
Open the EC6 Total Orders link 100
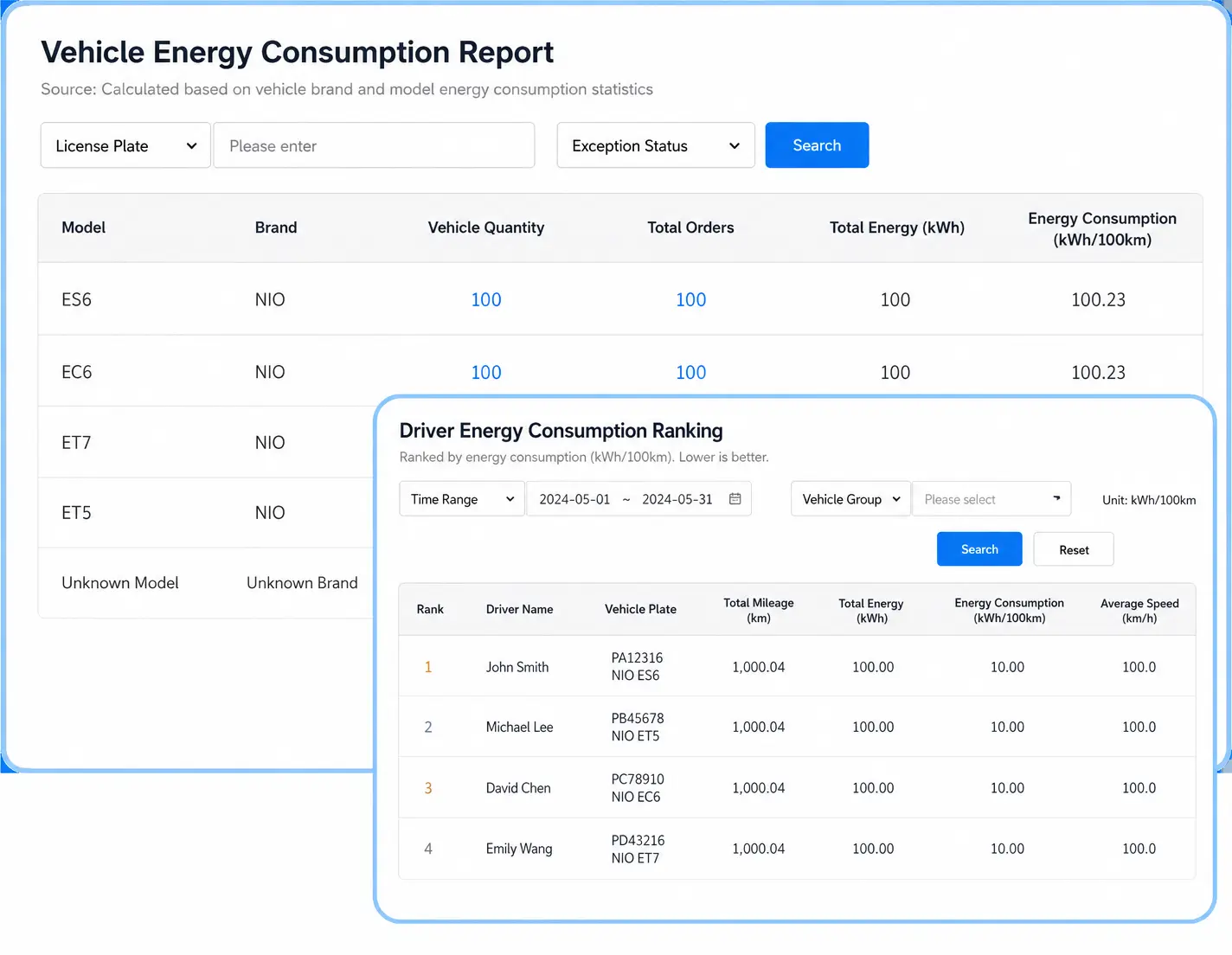tap(690, 372)
